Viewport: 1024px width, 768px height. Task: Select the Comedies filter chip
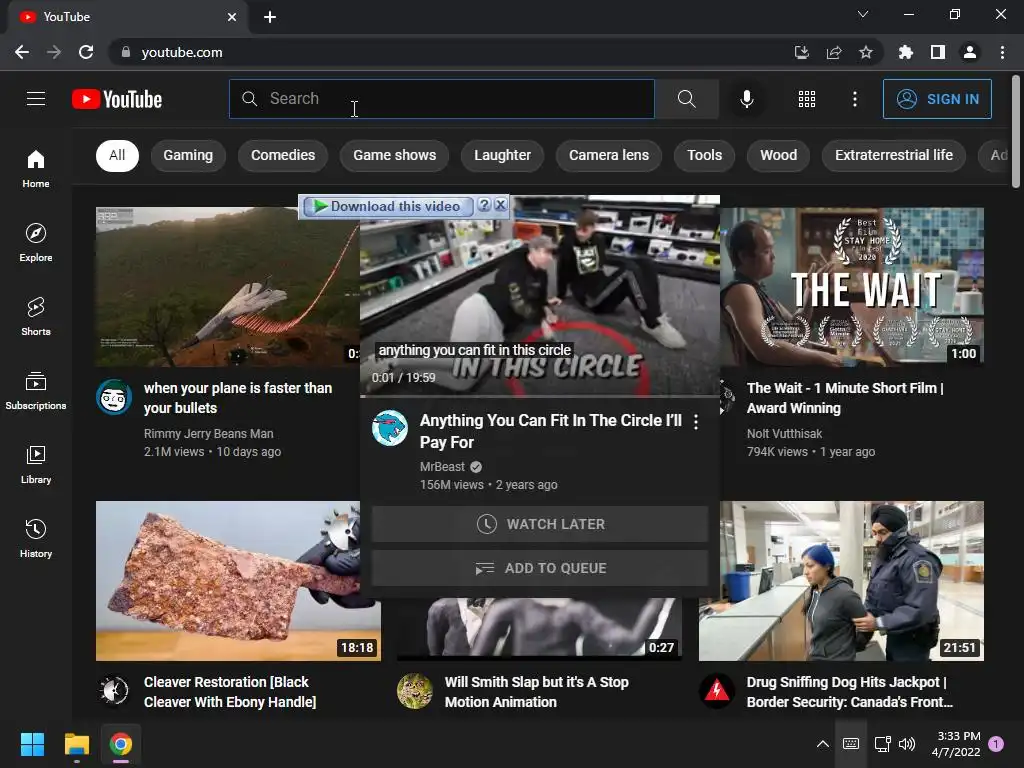(x=283, y=155)
